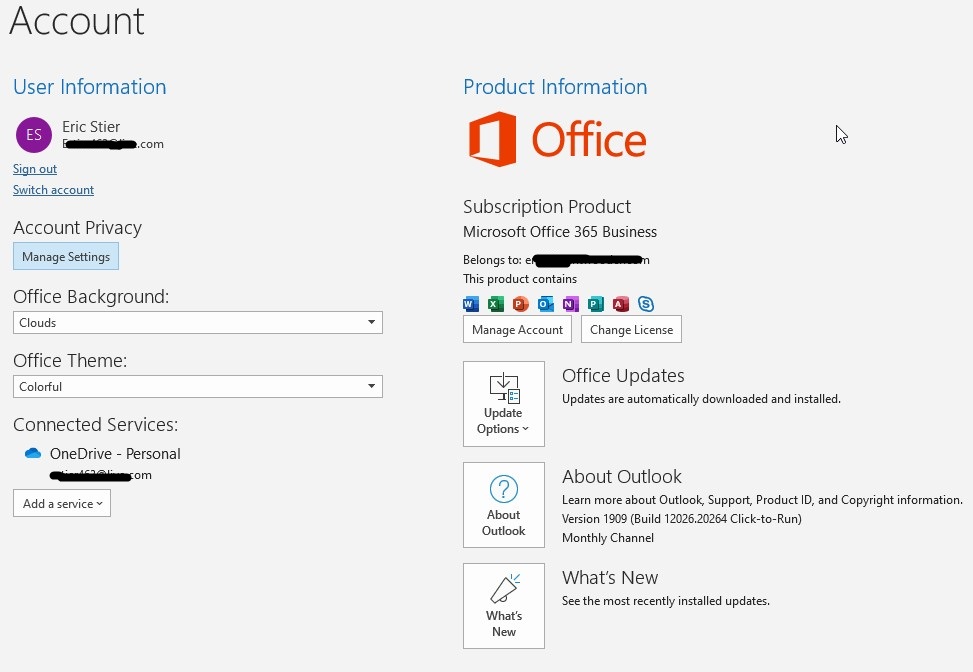The height and width of the screenshot is (672, 973).
Task: Click Microsoft Office 365 Business text
Action: [560, 231]
